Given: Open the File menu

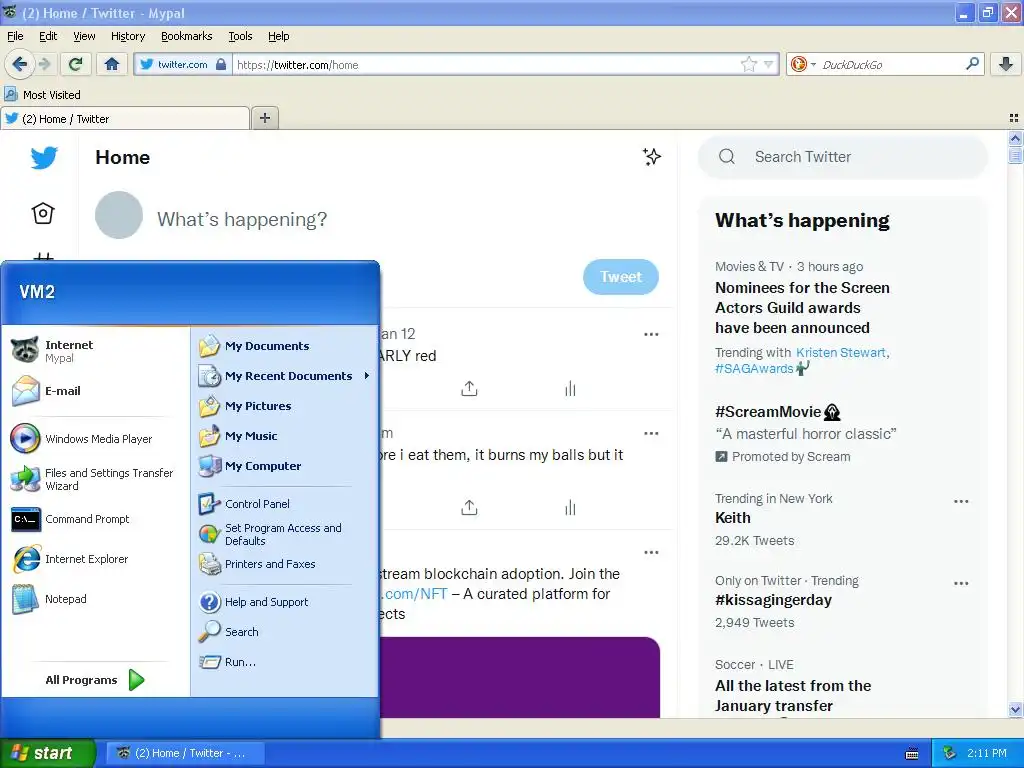Looking at the screenshot, I should [x=15, y=36].
